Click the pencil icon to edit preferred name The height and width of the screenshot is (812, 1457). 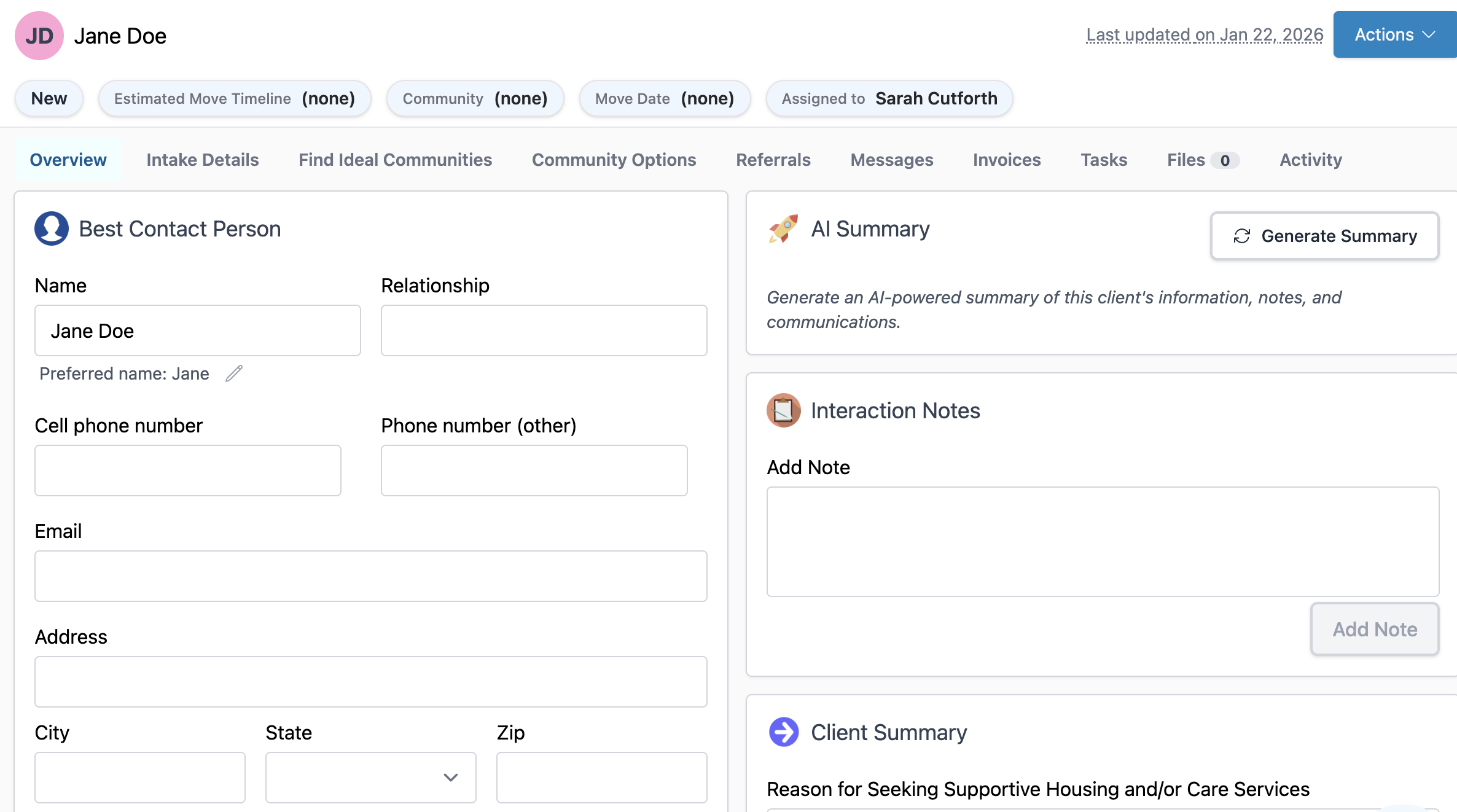pos(234,373)
